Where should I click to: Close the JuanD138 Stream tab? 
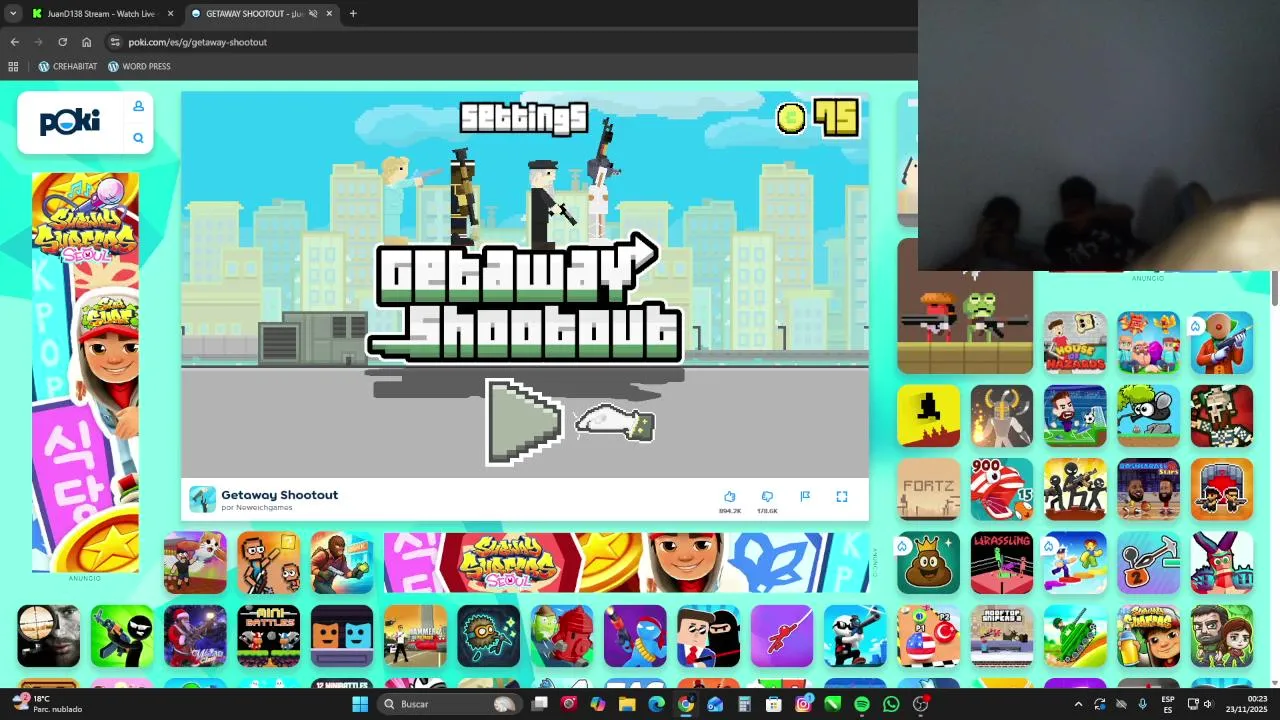coord(170,14)
